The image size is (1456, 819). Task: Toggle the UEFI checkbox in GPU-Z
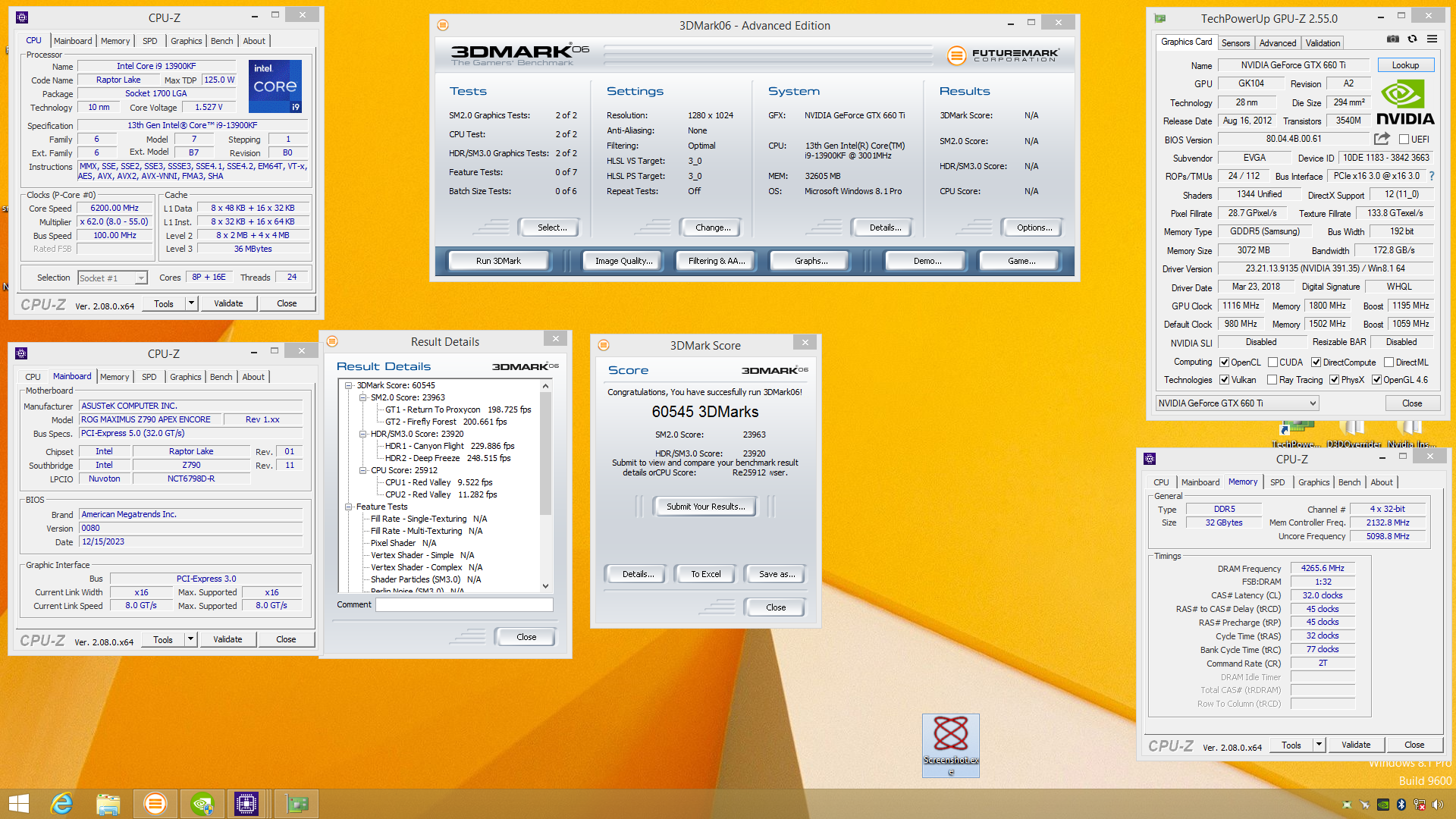click(1404, 140)
